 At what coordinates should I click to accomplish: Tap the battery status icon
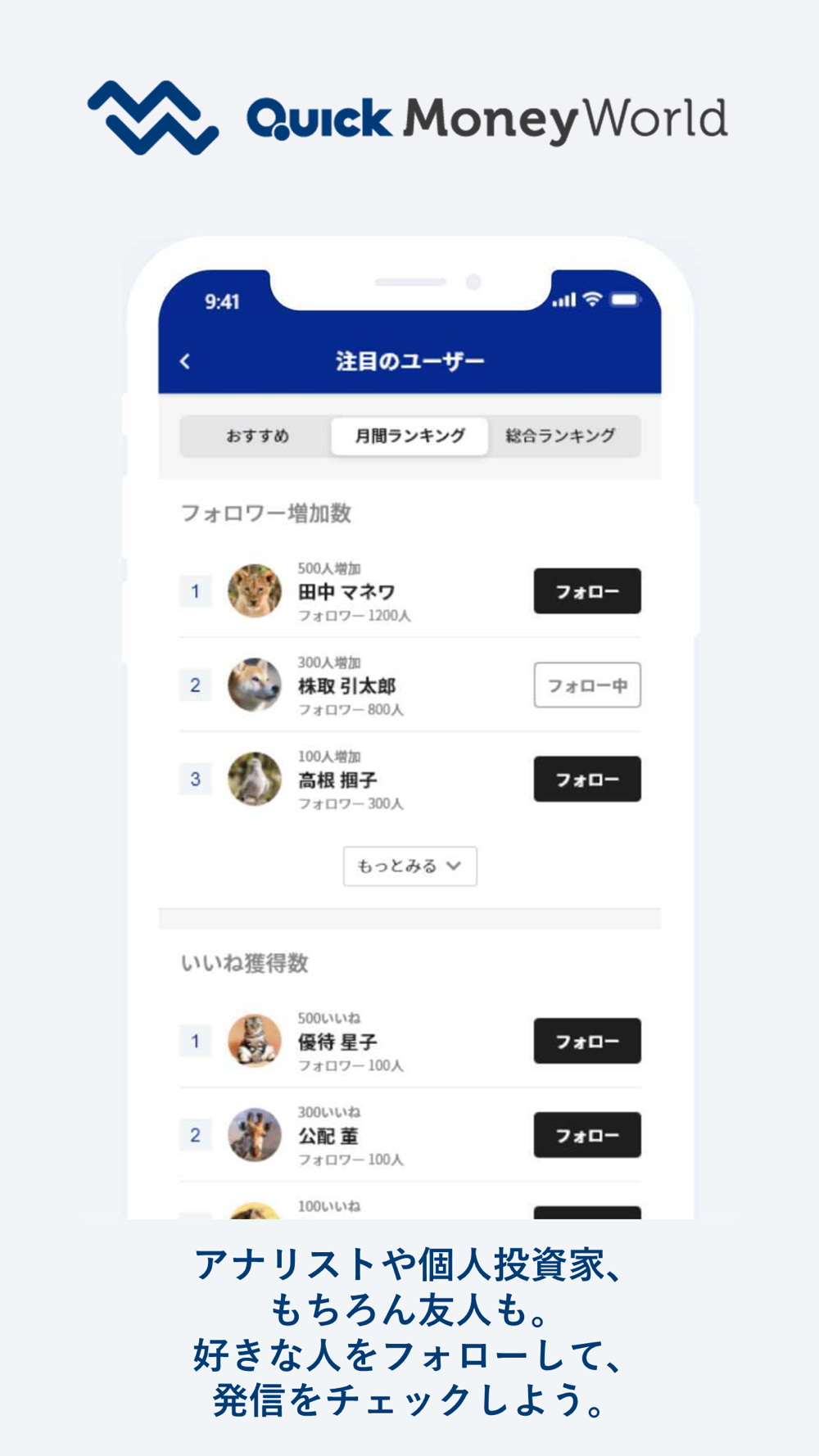pyautogui.click(x=624, y=300)
